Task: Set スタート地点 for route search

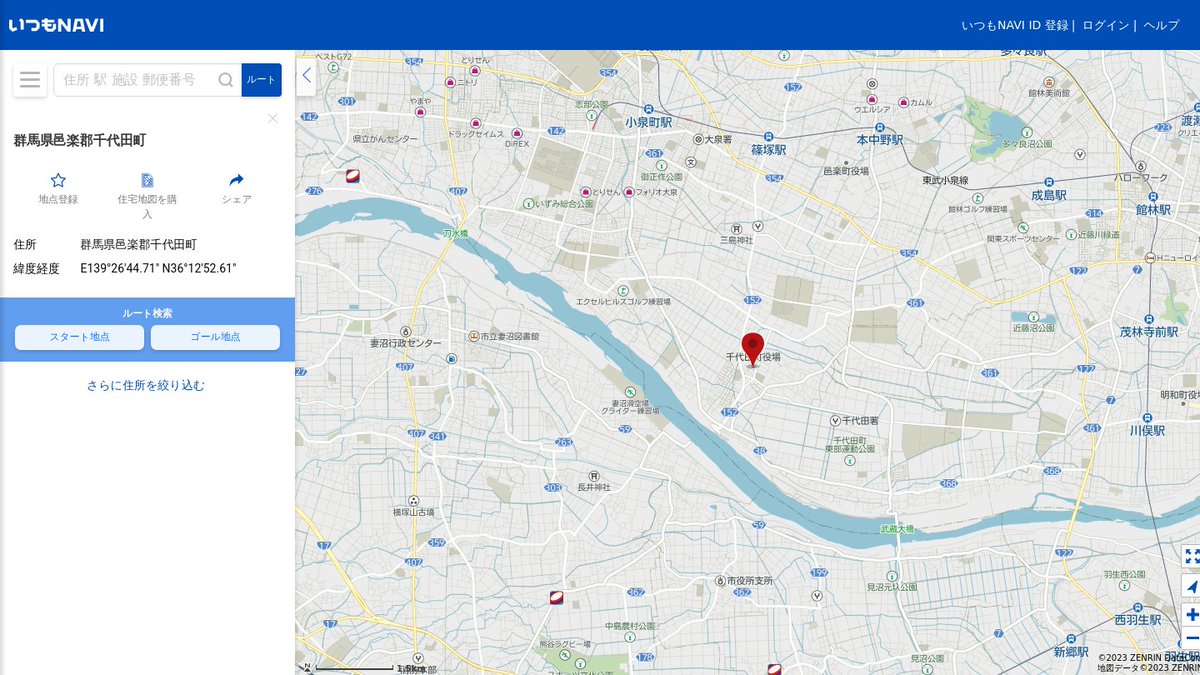Action: click(80, 337)
